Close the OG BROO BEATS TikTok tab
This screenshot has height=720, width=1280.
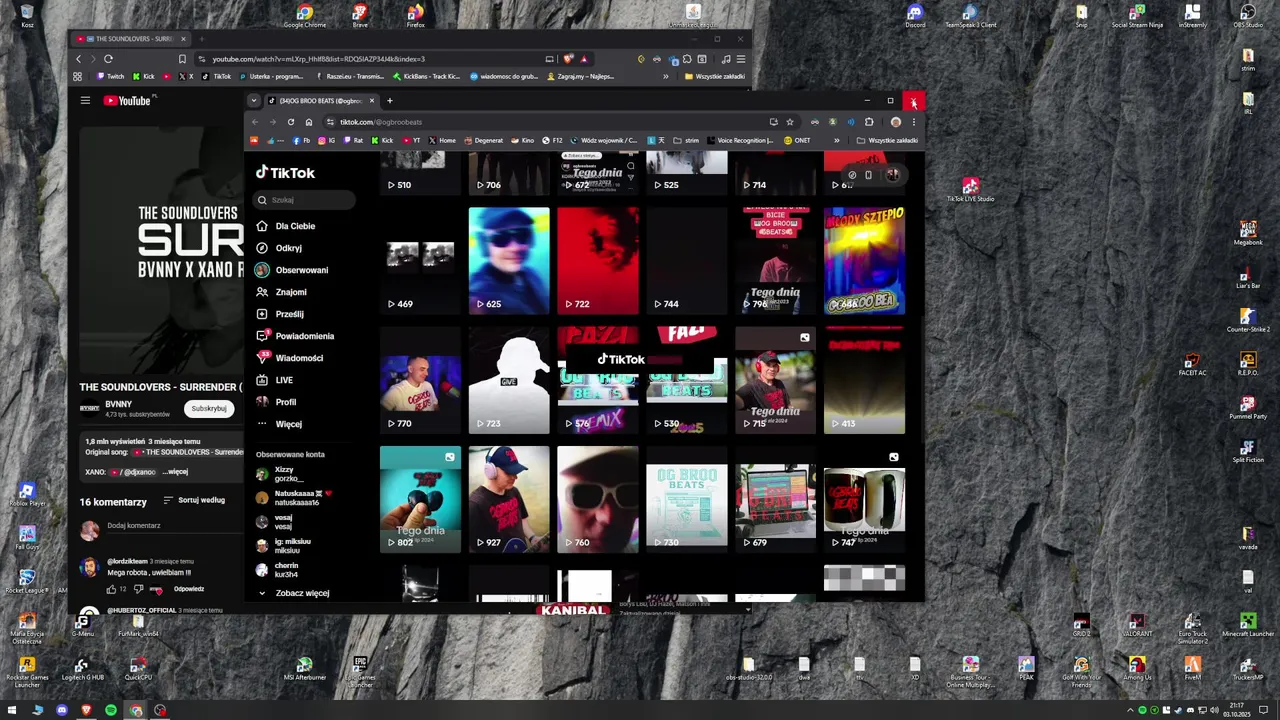(x=372, y=100)
